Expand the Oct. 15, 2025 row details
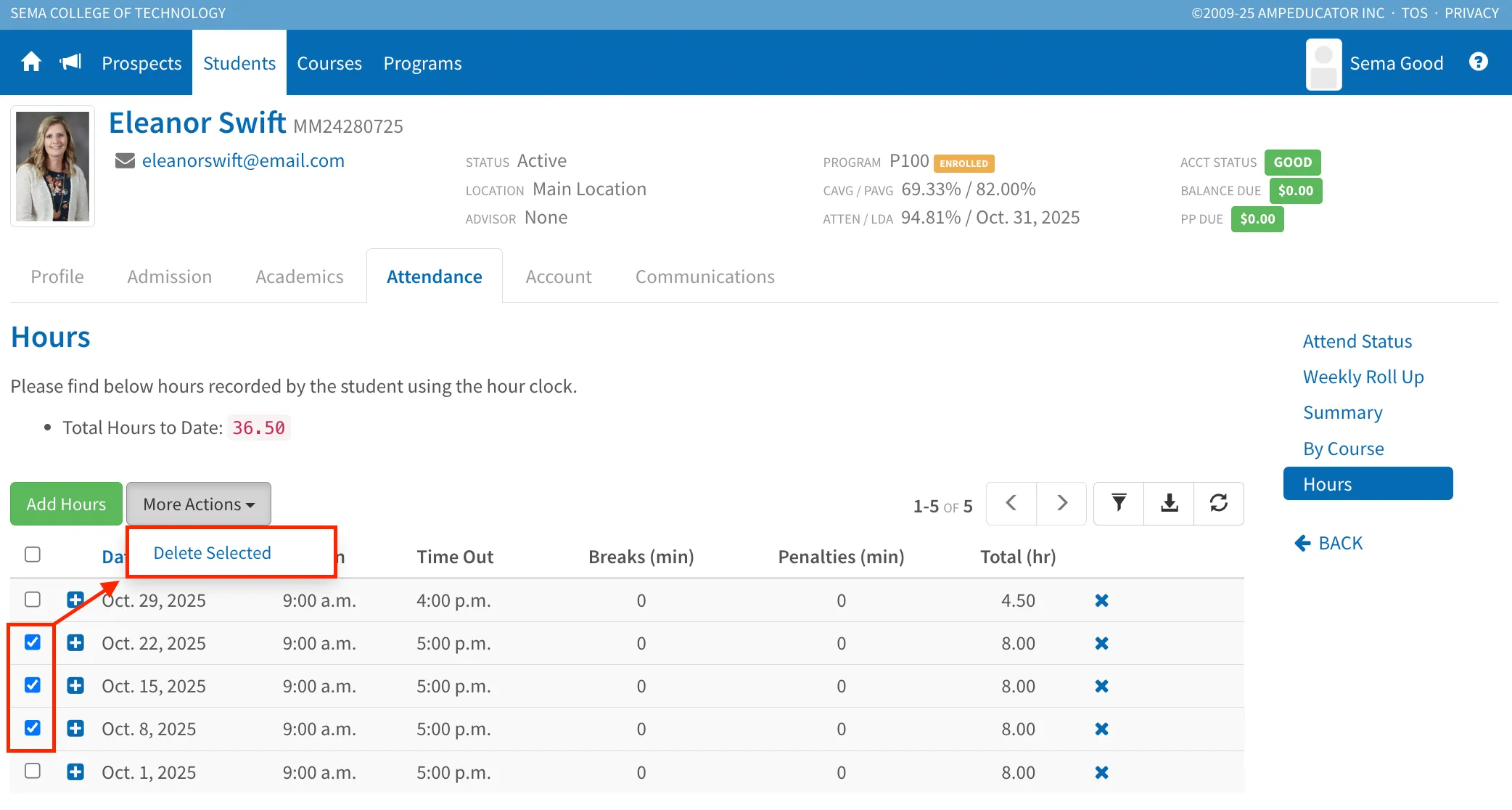 (75, 686)
